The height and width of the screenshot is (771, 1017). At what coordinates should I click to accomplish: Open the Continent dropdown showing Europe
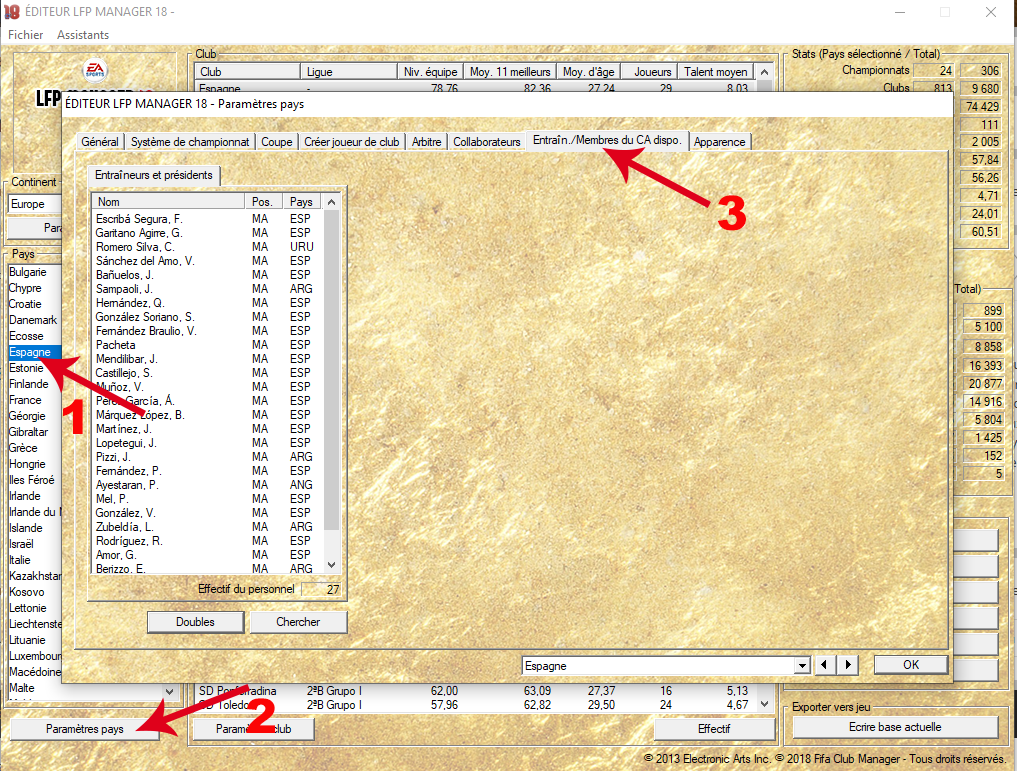point(35,204)
